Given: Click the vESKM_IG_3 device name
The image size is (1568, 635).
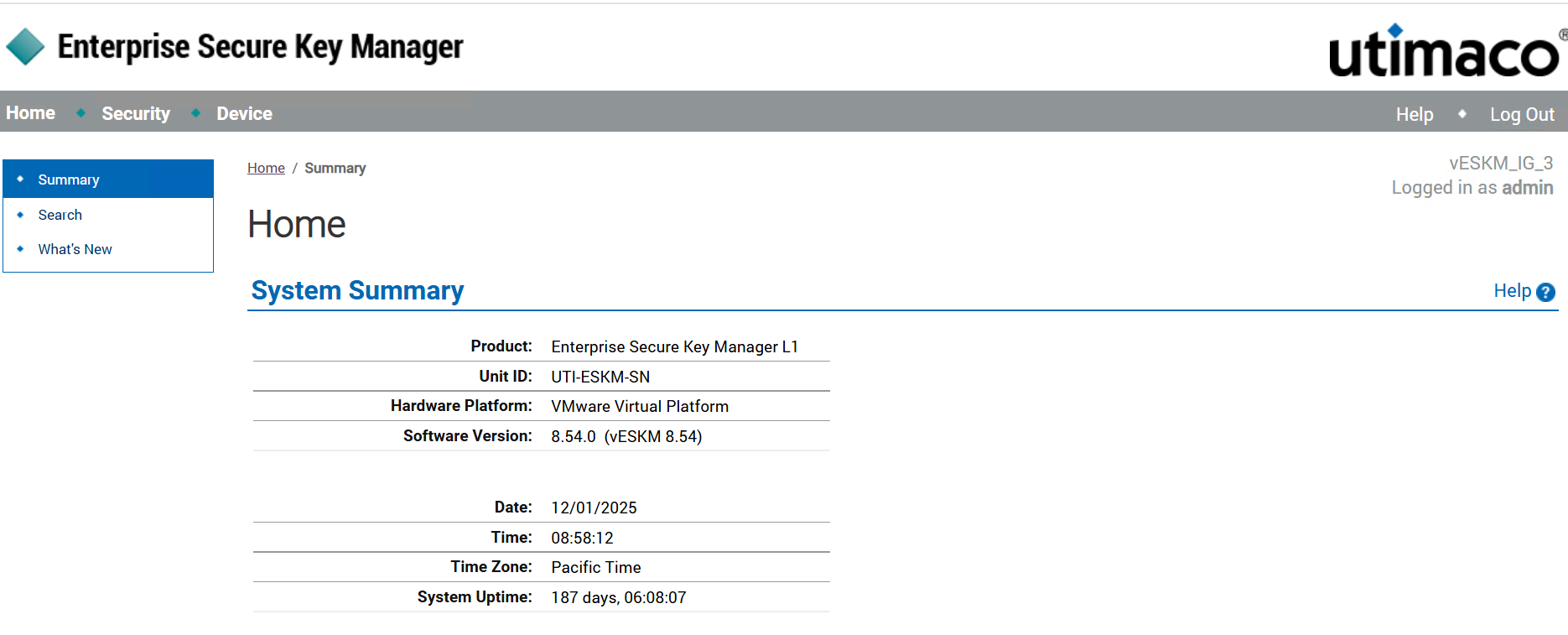Looking at the screenshot, I should click(x=1501, y=163).
